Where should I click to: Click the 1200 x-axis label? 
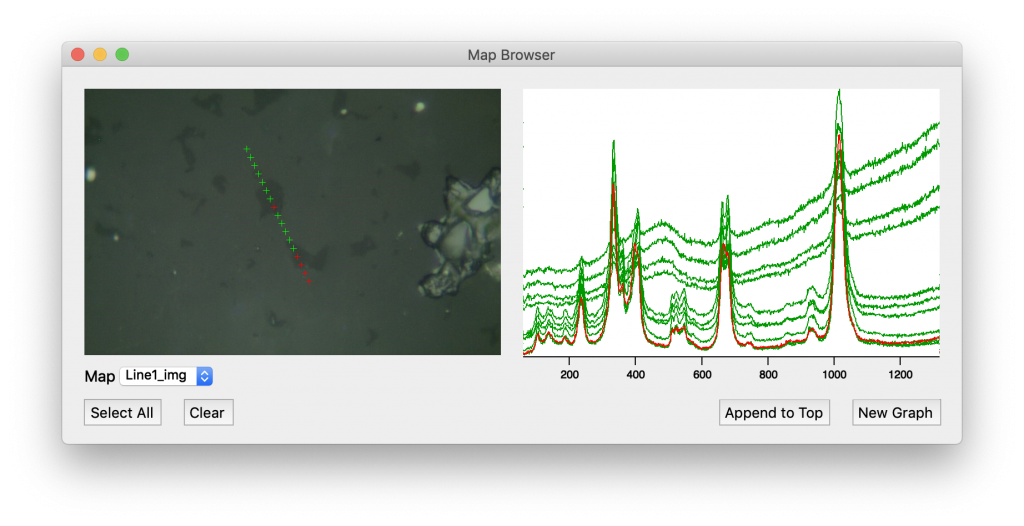(901, 375)
